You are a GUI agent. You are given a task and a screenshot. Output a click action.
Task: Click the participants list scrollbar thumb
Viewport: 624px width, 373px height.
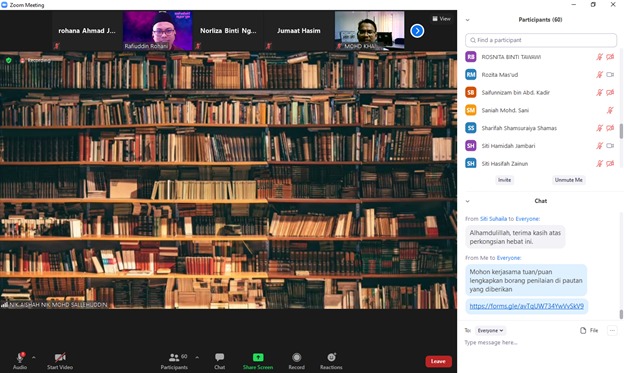tap(621, 131)
